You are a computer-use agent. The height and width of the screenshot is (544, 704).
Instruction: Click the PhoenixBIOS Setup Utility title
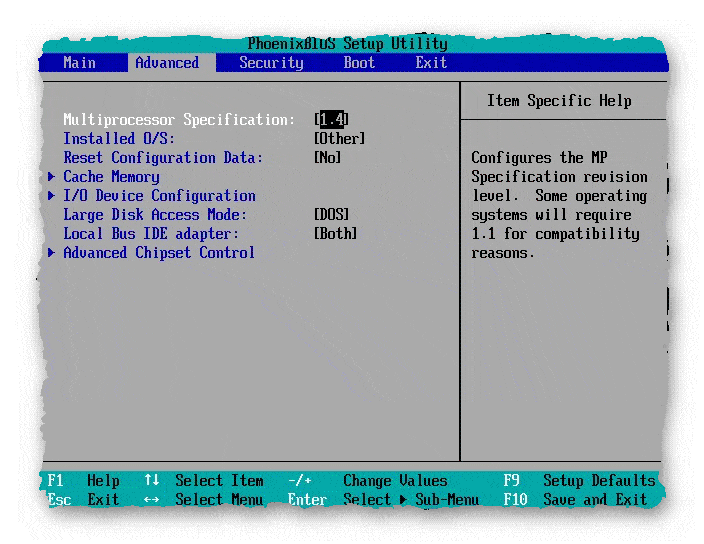348,44
